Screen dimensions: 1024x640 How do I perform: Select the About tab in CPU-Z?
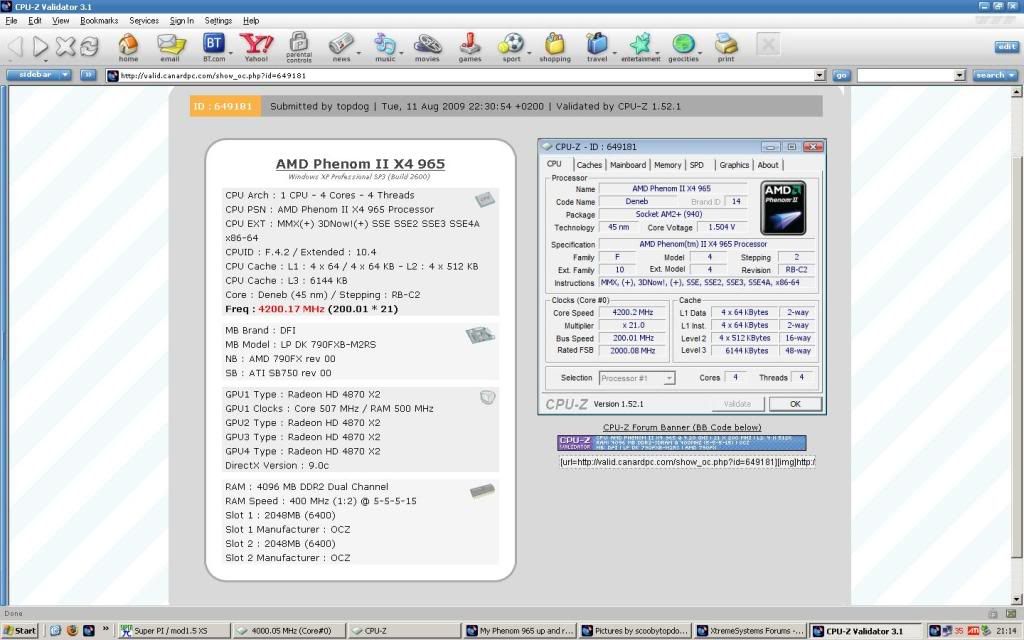tap(768, 165)
